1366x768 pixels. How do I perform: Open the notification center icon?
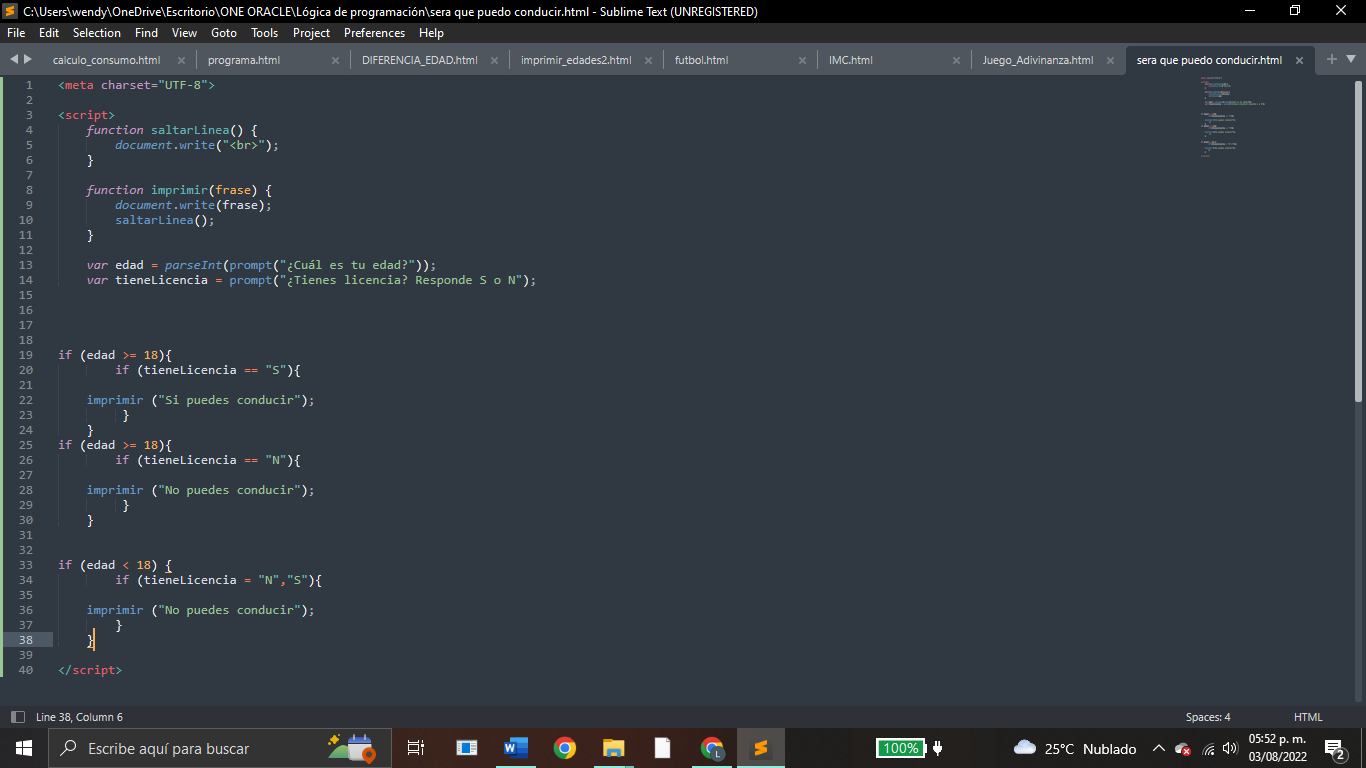click(1335, 748)
